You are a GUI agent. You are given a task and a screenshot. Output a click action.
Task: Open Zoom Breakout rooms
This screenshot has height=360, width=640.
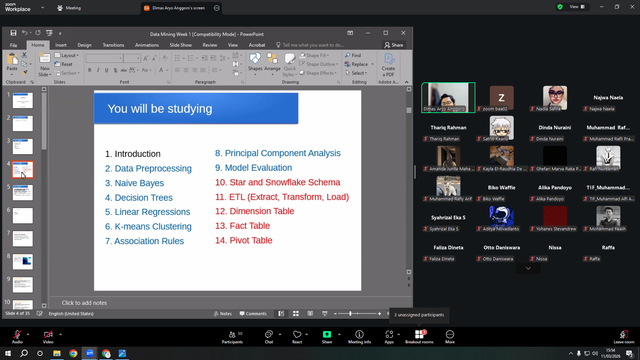(419, 337)
